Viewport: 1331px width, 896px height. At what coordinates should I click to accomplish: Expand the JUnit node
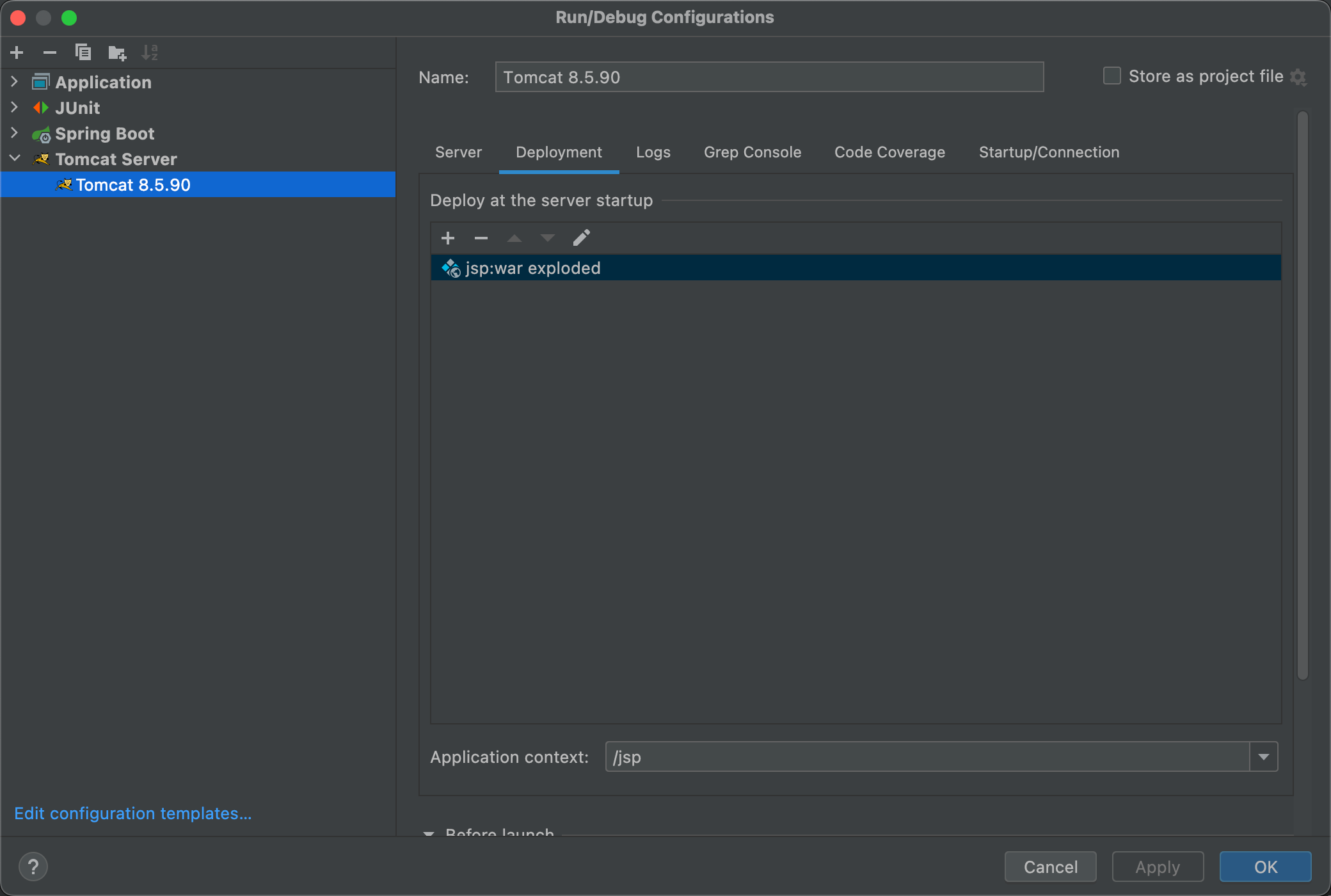15,108
